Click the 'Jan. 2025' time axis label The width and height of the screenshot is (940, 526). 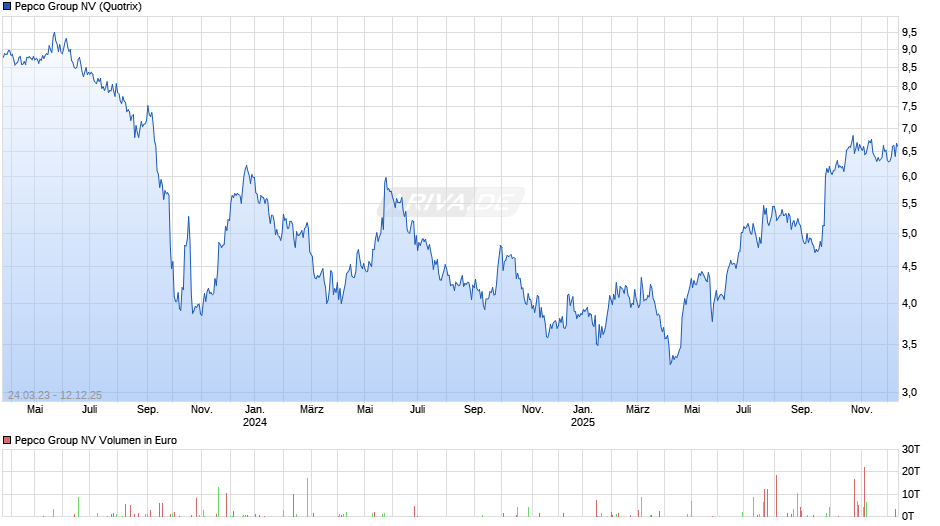(583, 416)
